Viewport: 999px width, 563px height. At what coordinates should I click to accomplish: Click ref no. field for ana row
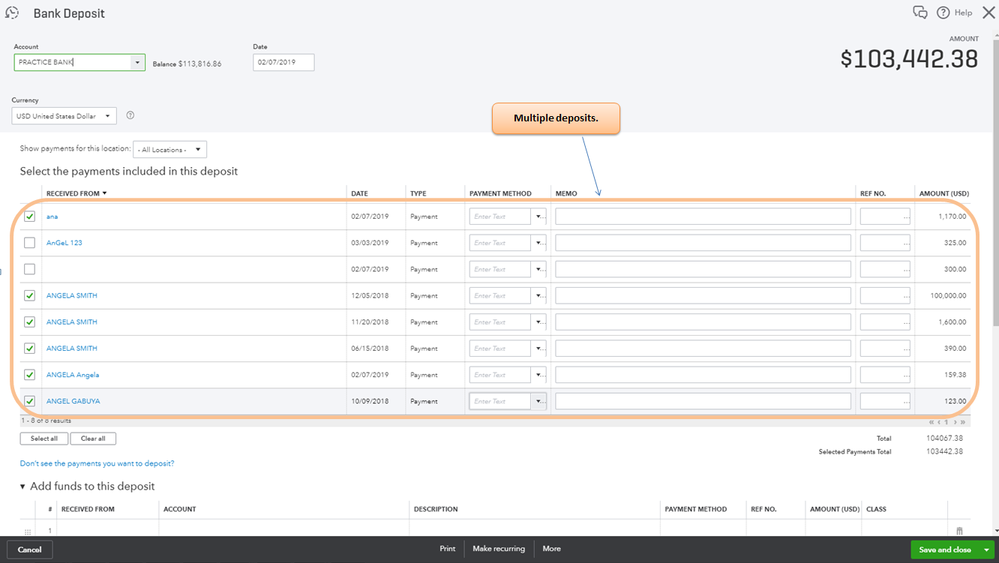point(885,217)
